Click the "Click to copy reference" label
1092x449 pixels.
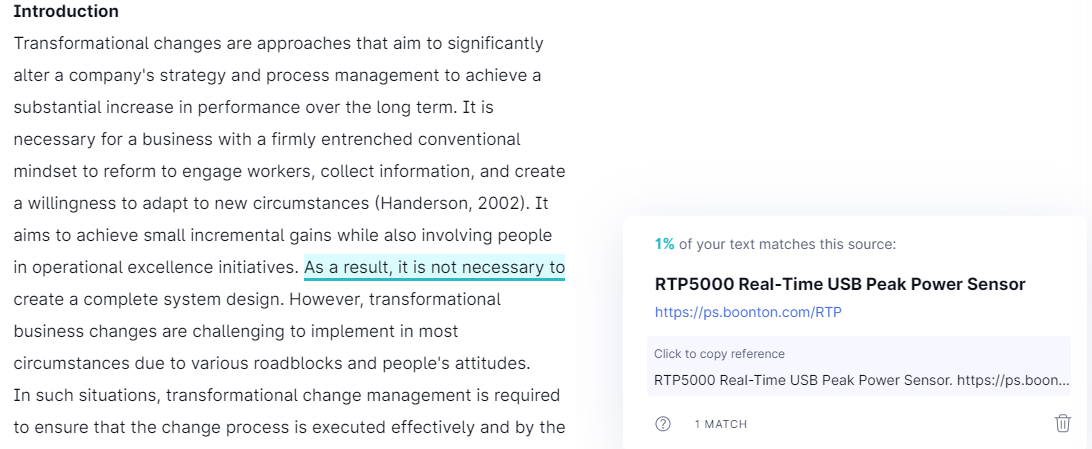click(719, 354)
